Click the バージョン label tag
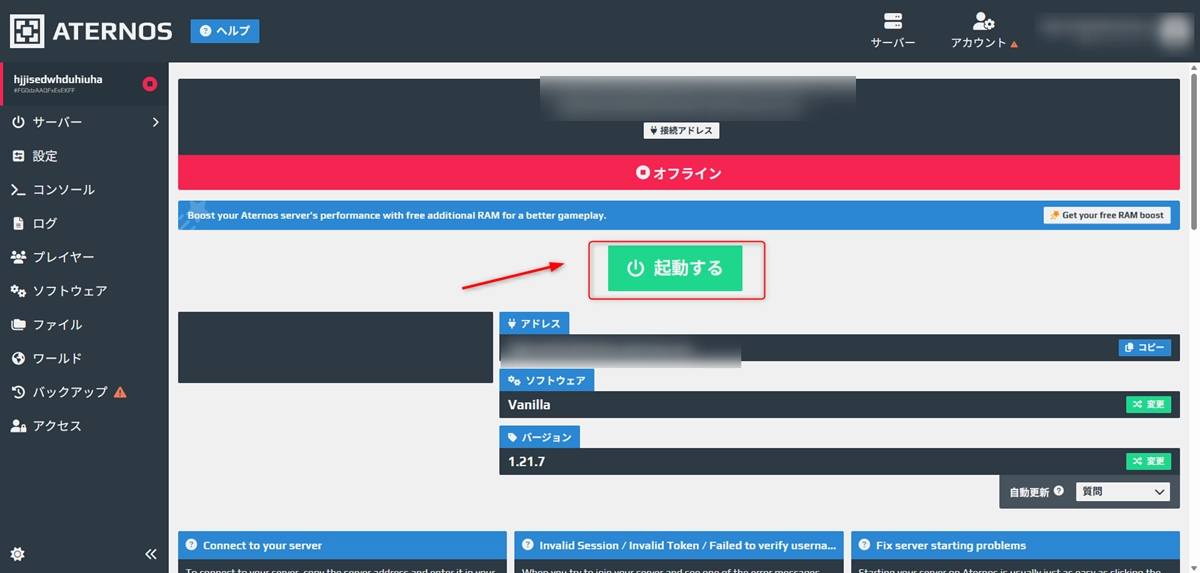This screenshot has width=1200, height=573. tap(539, 437)
